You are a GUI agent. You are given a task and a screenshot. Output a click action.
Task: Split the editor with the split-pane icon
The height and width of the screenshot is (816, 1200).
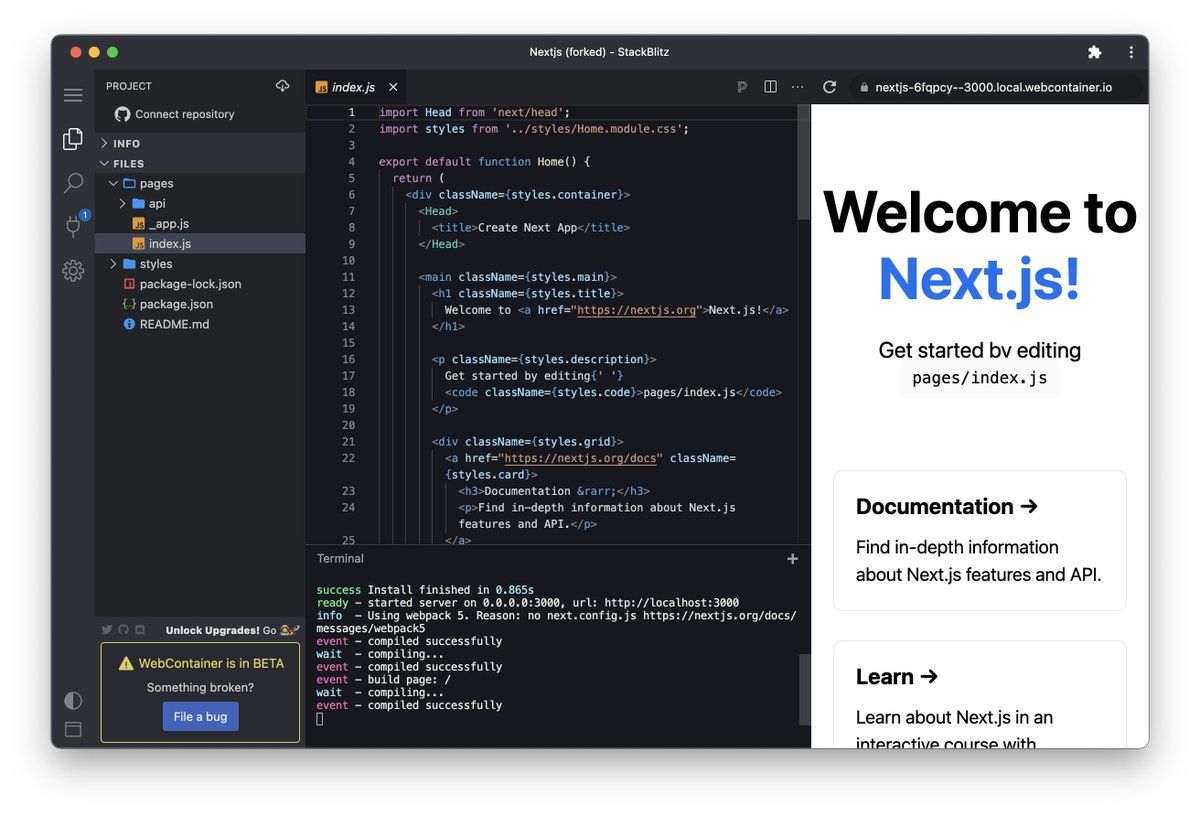pyautogui.click(x=770, y=87)
